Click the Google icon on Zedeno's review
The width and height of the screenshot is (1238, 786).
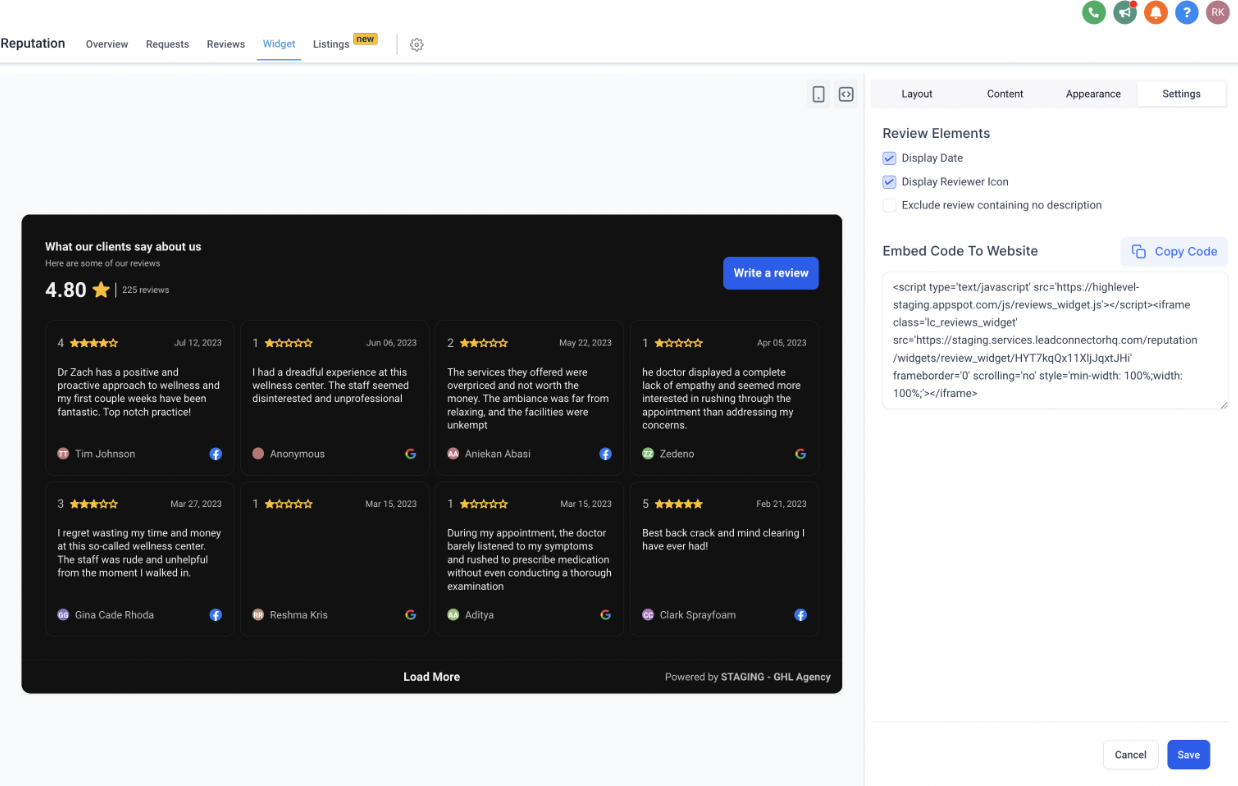[x=800, y=454]
